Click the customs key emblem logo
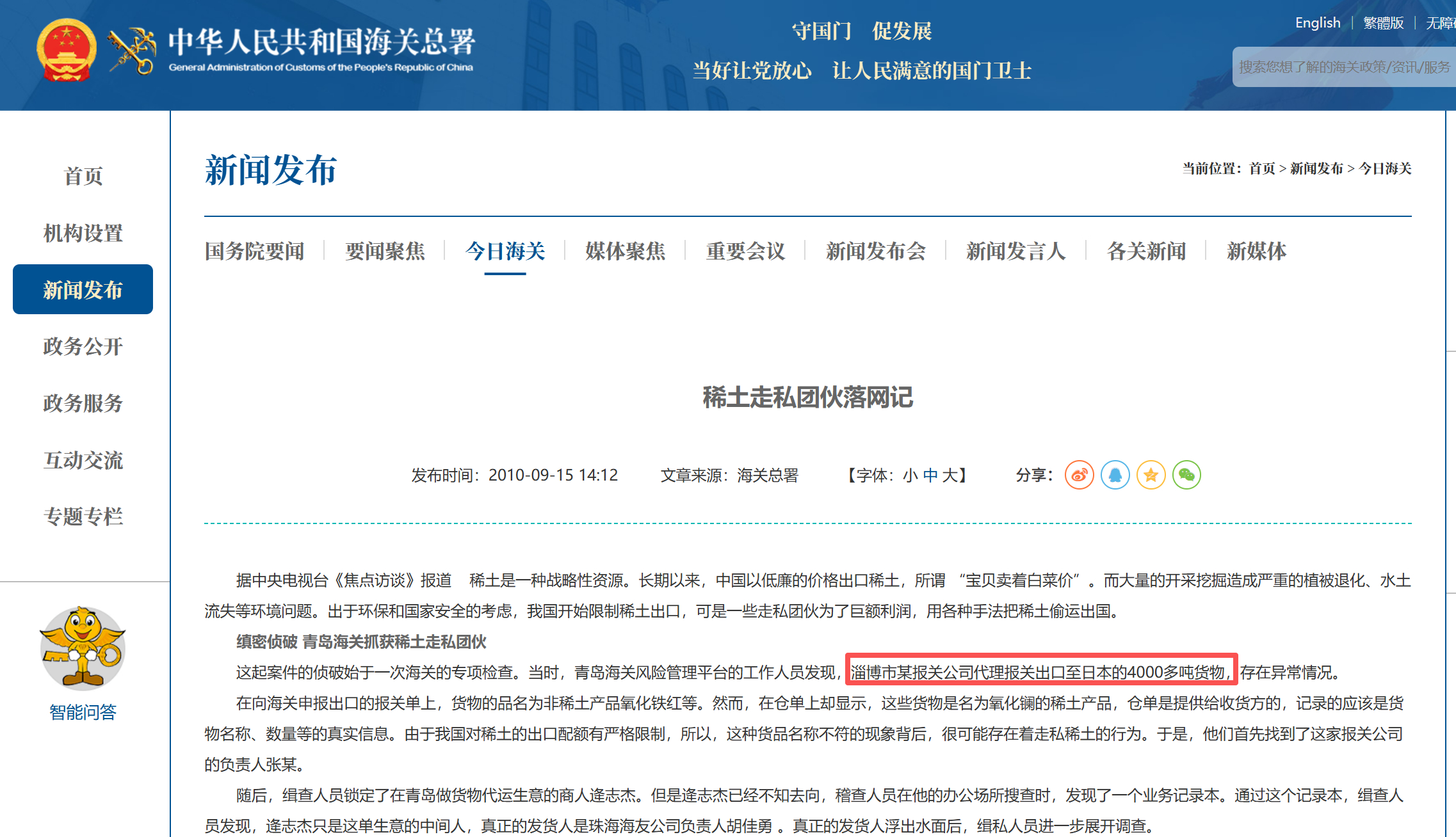1456x837 pixels. pos(132,51)
